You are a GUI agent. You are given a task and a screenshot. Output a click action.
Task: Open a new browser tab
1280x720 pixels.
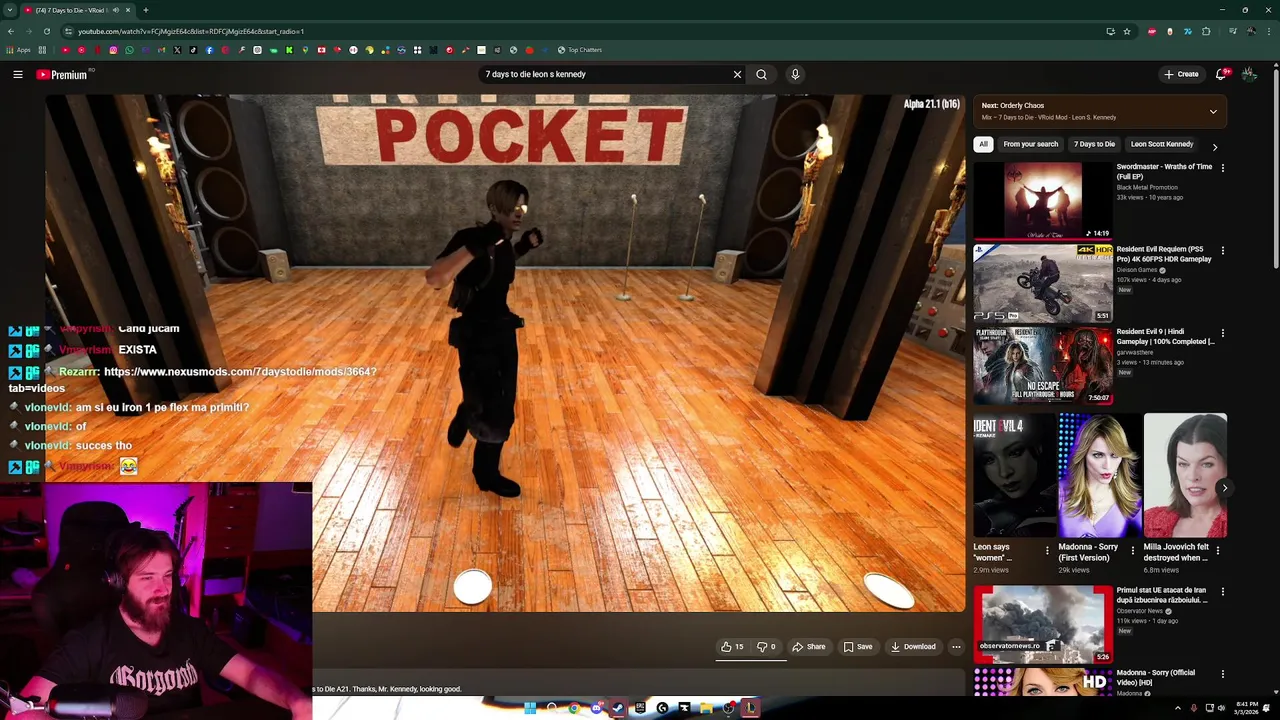pos(146,10)
